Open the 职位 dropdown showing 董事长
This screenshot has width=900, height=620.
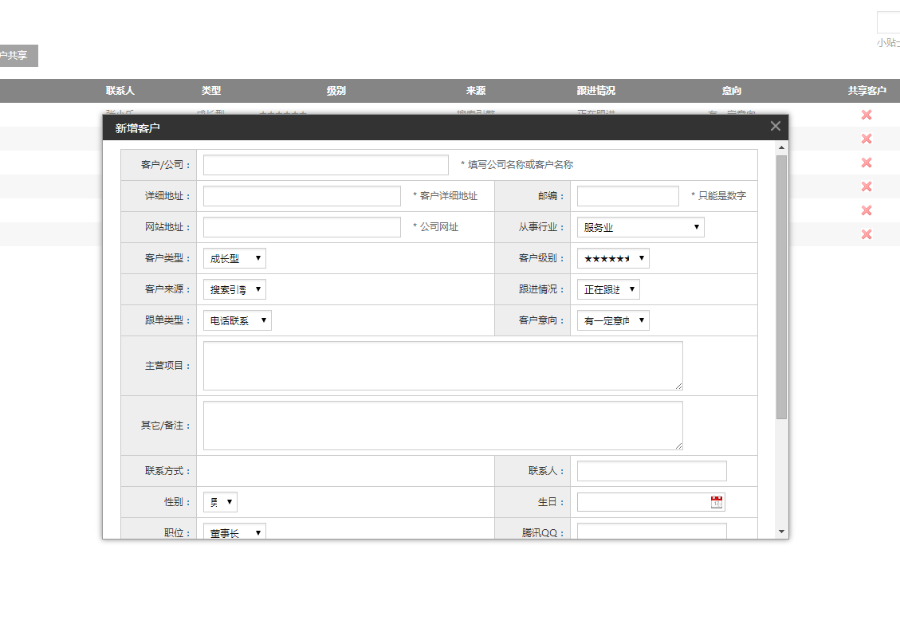tap(234, 532)
